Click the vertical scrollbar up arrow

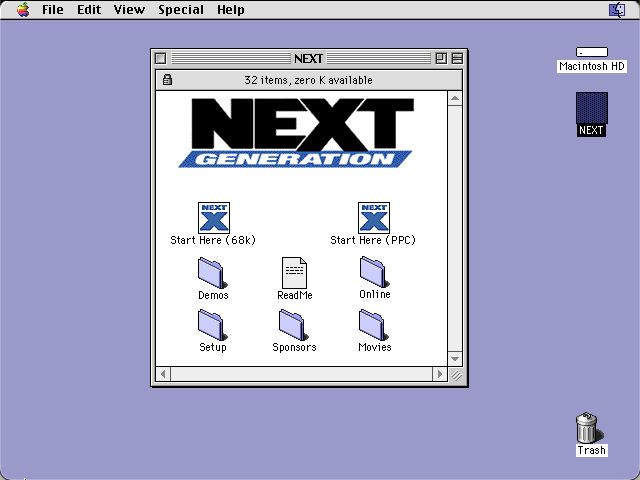[455, 98]
